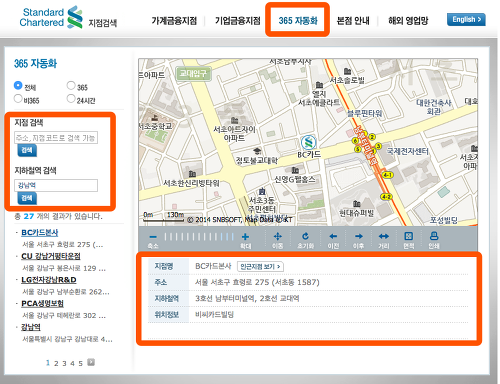Click 검색 button under 지점 검색
500x384 pixels.
pos(27,150)
